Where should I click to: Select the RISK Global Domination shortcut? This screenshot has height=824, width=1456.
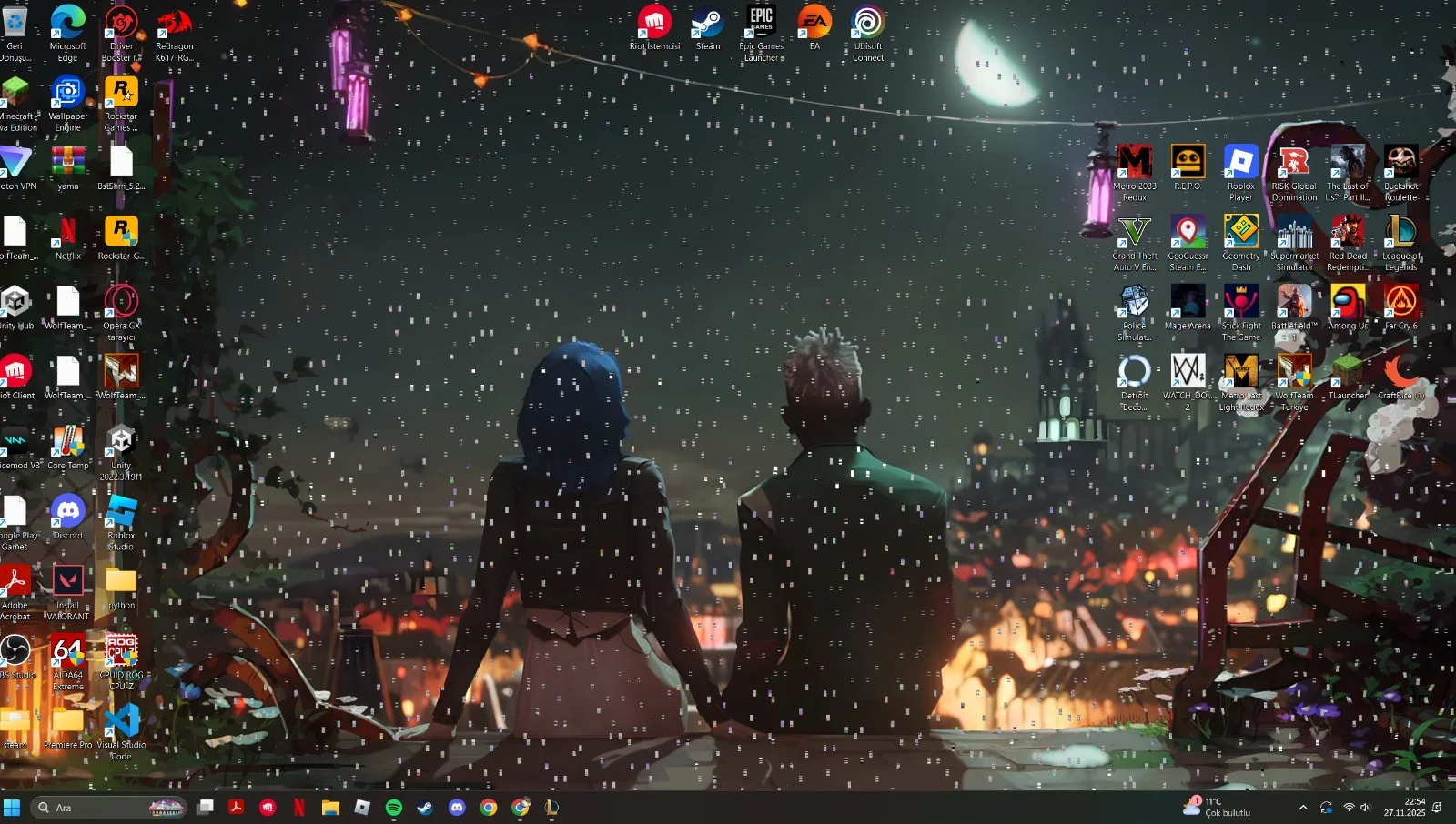click(x=1294, y=173)
